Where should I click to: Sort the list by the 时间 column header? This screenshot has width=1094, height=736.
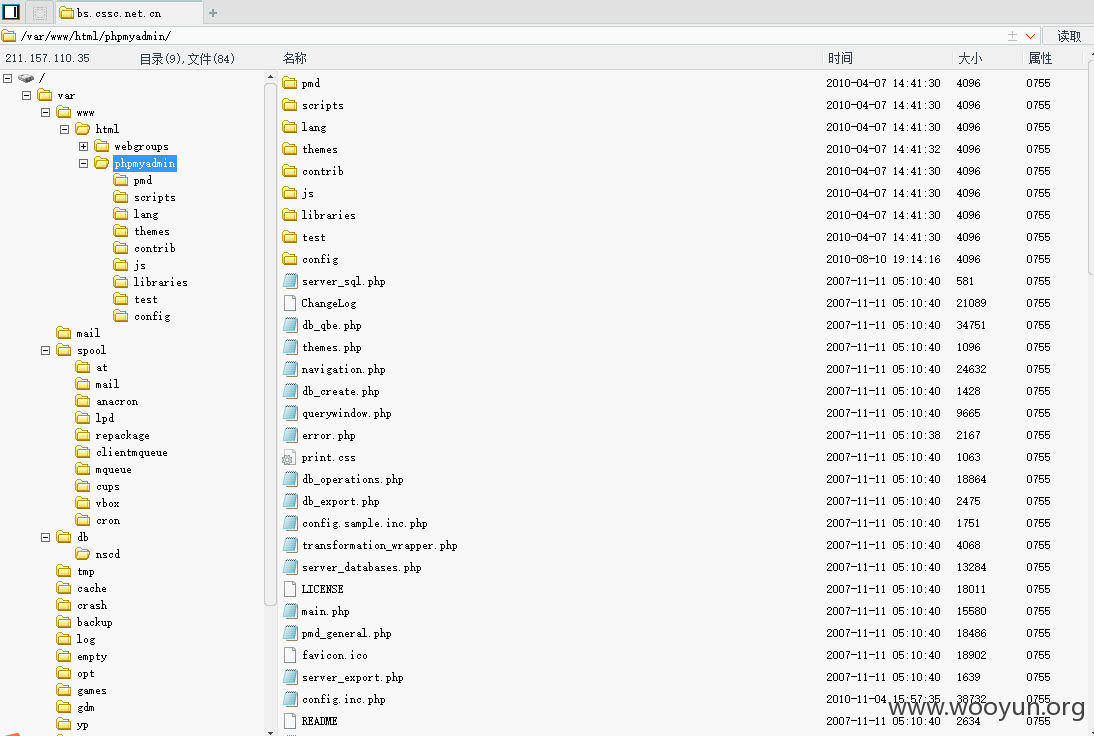point(840,58)
